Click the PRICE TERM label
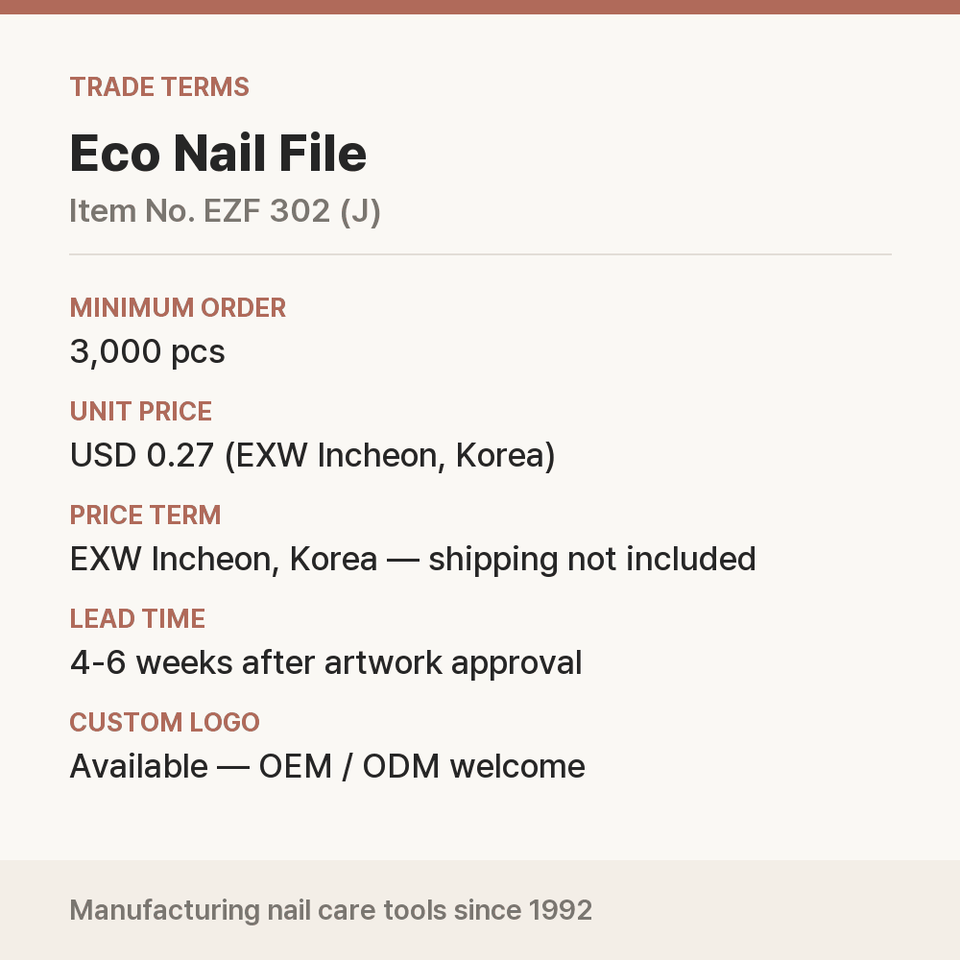This screenshot has width=960, height=960. [145, 515]
